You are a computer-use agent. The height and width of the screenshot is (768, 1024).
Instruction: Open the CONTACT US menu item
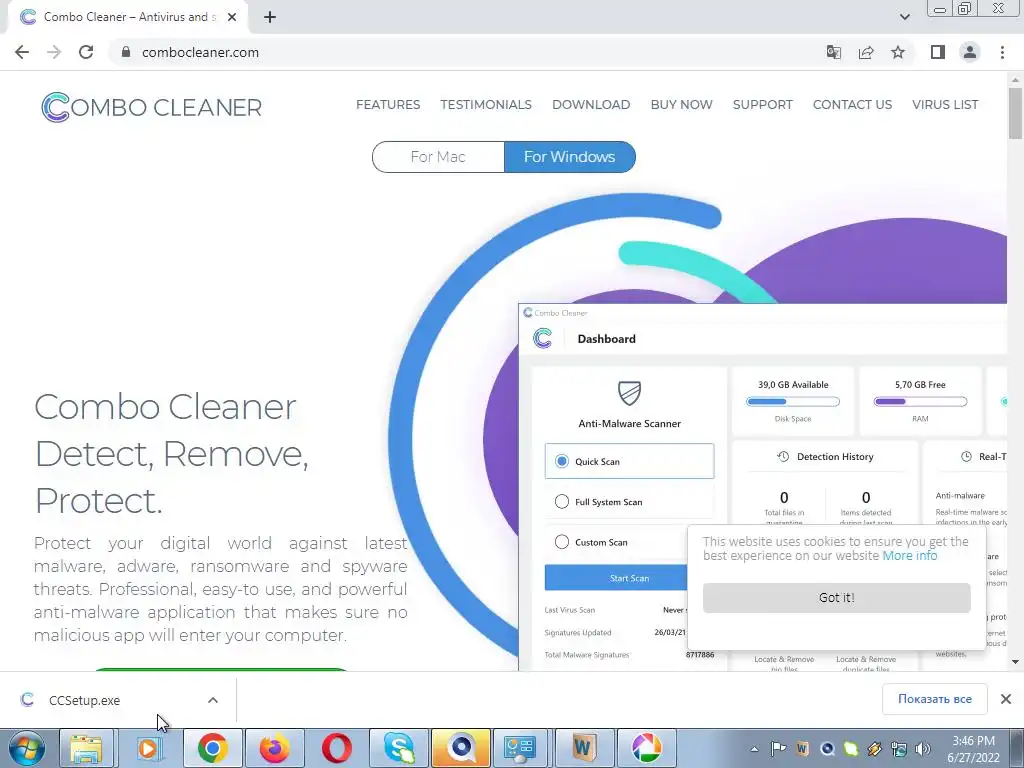coord(852,104)
